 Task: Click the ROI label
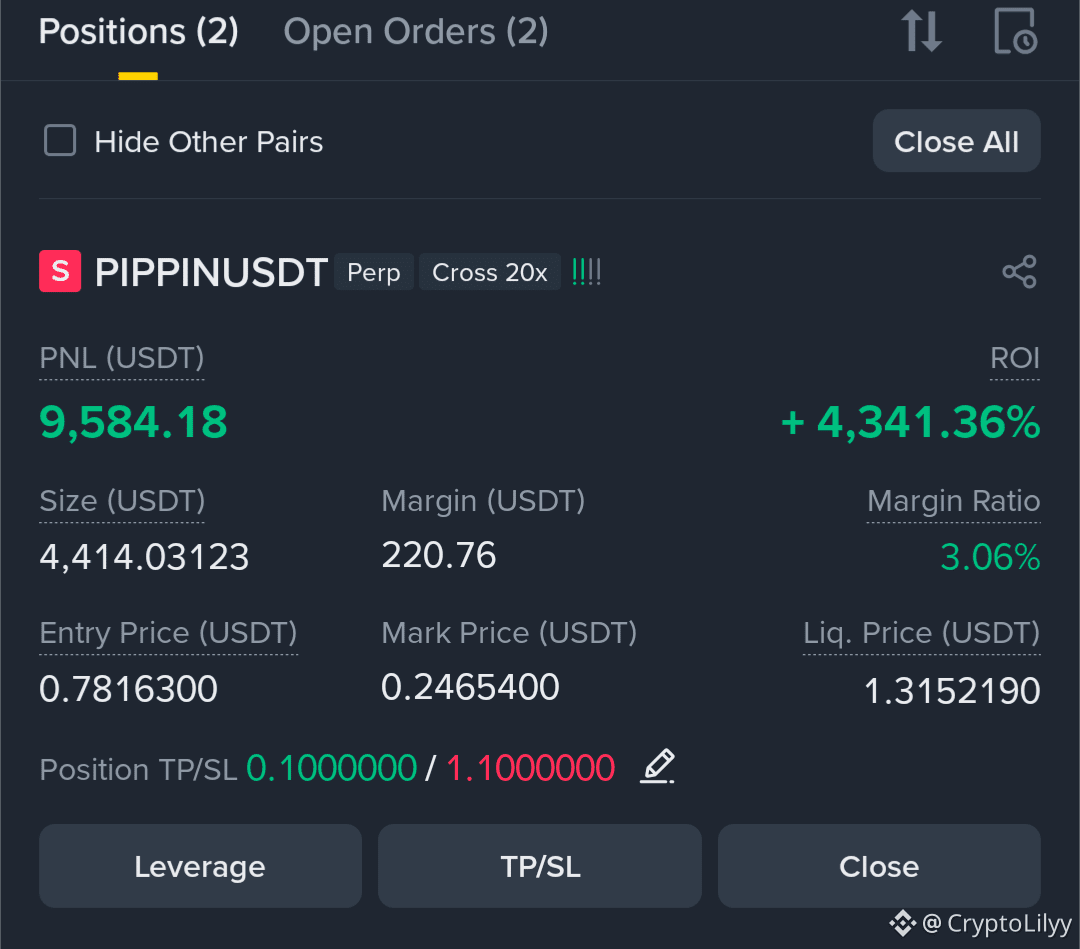click(1015, 358)
